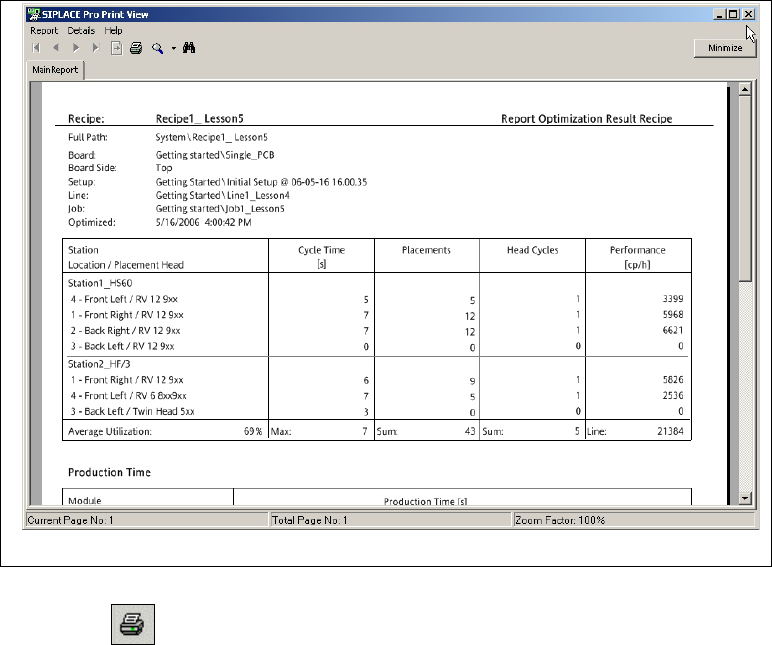Go to first page of report
The image size is (772, 645).
(37, 48)
